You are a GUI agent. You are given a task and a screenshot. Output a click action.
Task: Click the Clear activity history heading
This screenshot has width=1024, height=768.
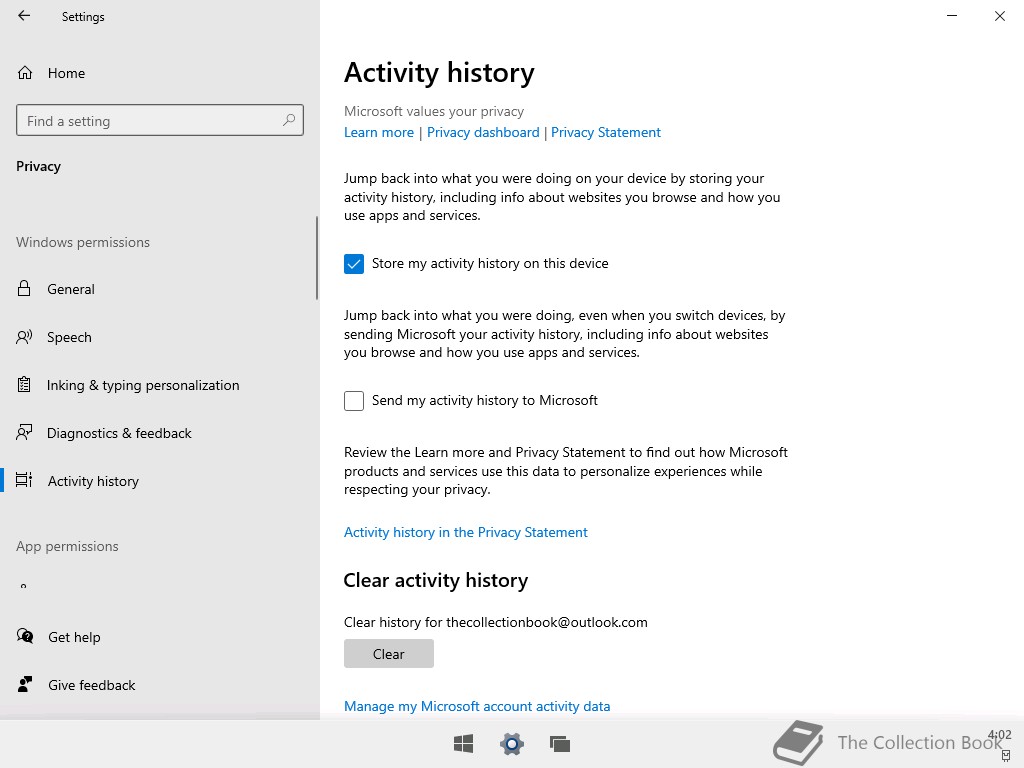[x=436, y=580]
